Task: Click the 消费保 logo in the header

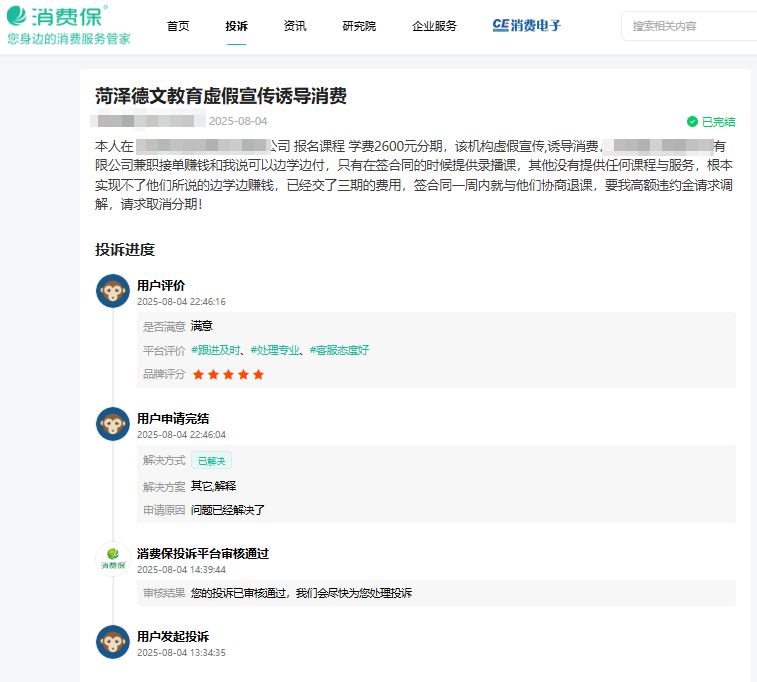Action: 57,16
